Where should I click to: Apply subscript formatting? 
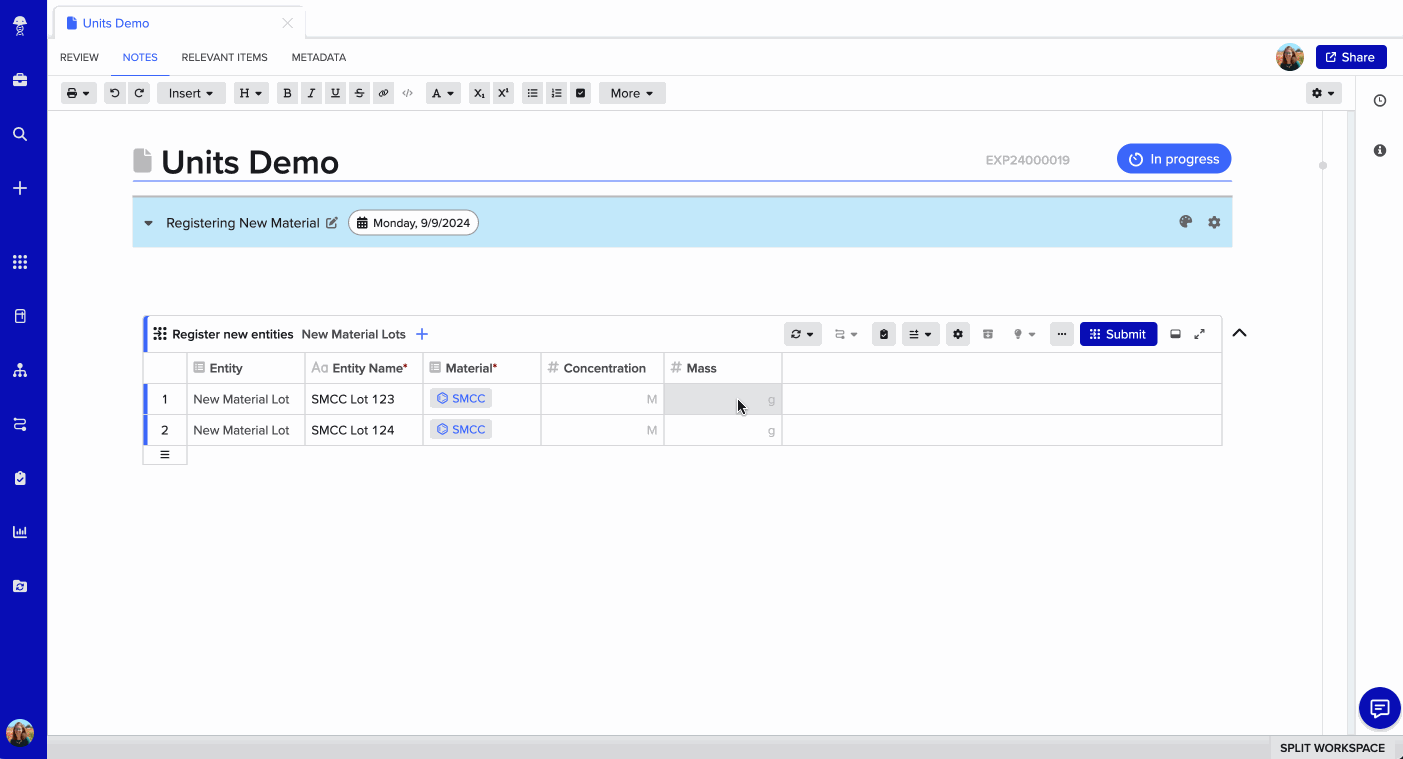(x=479, y=93)
